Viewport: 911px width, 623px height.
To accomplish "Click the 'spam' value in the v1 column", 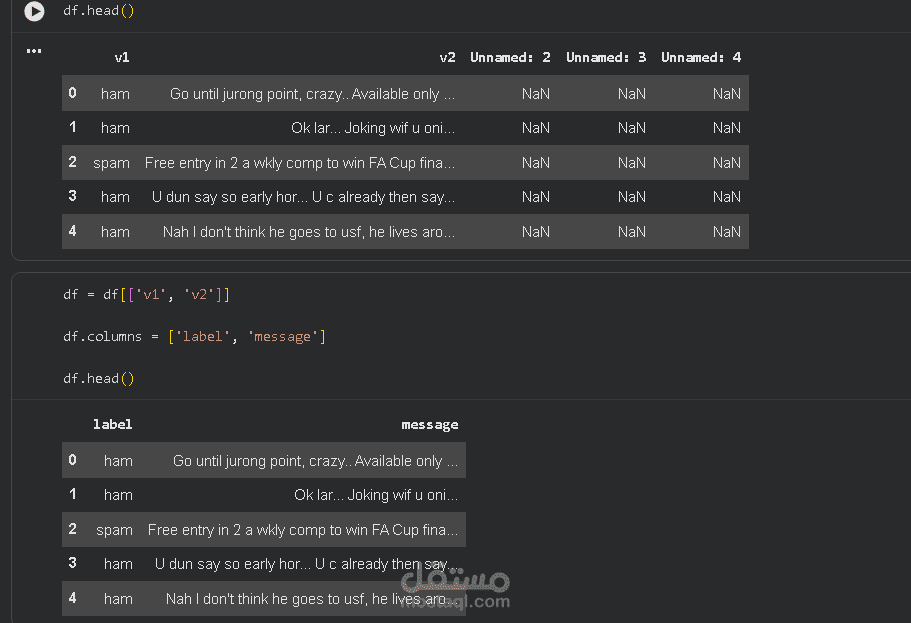I will tap(112, 163).
